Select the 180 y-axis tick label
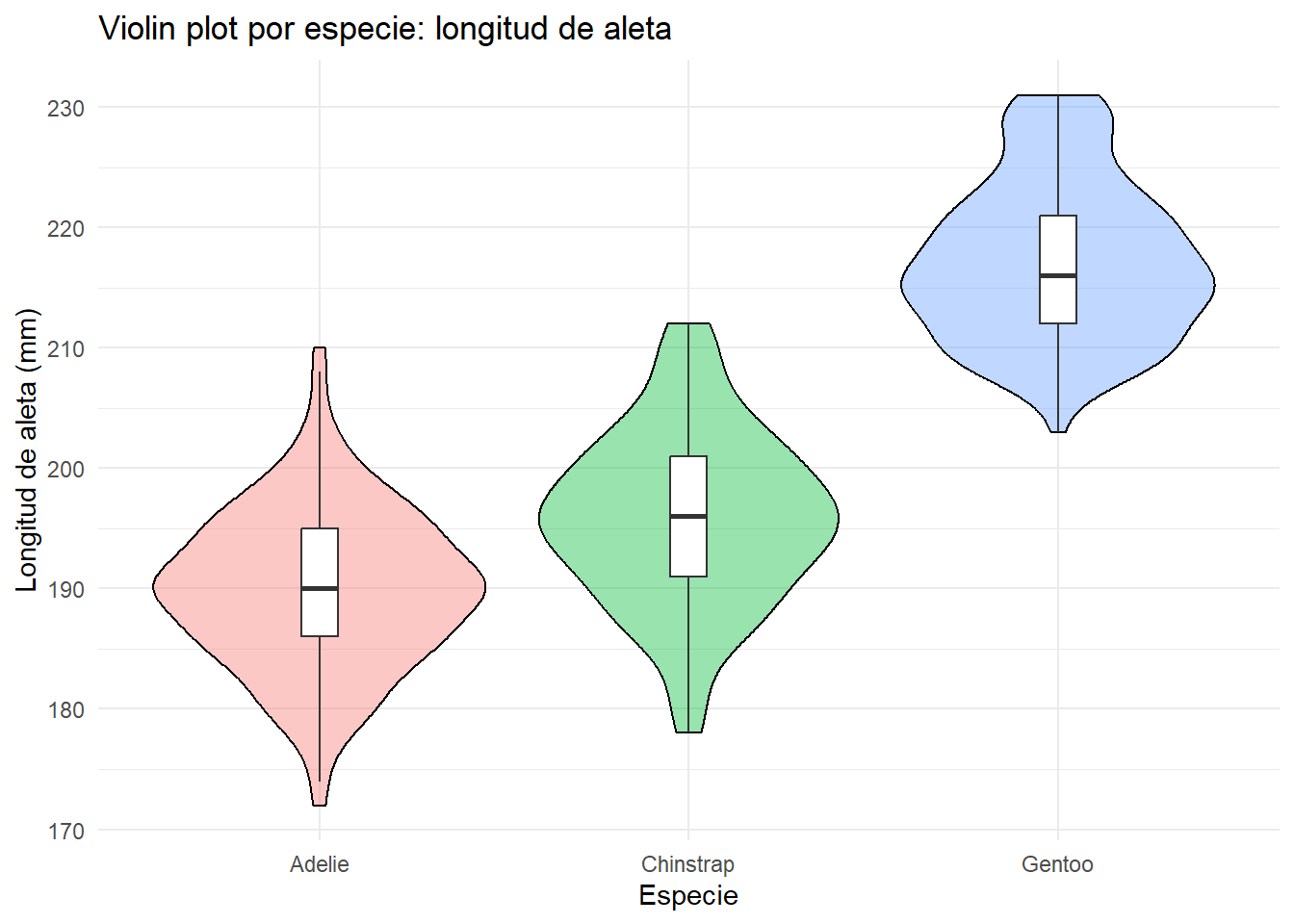The height and width of the screenshot is (924, 1294). pyautogui.click(x=65, y=710)
